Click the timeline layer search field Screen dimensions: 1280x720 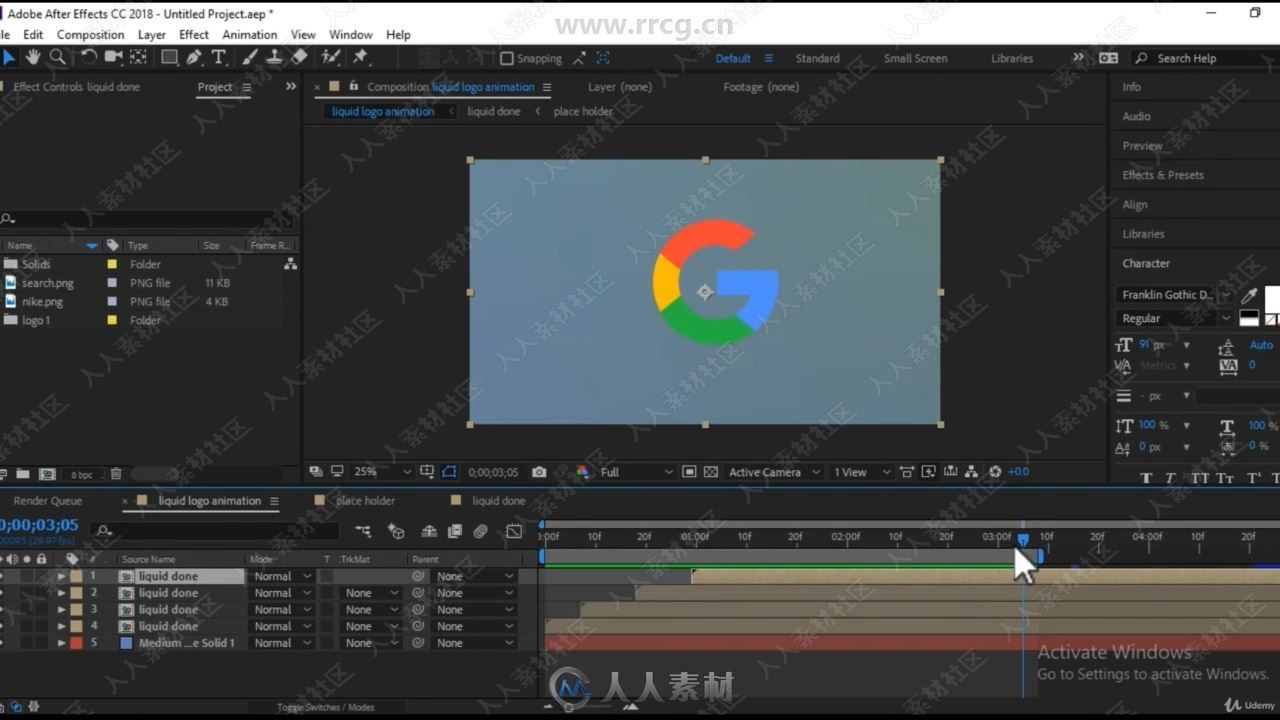[x=215, y=531]
